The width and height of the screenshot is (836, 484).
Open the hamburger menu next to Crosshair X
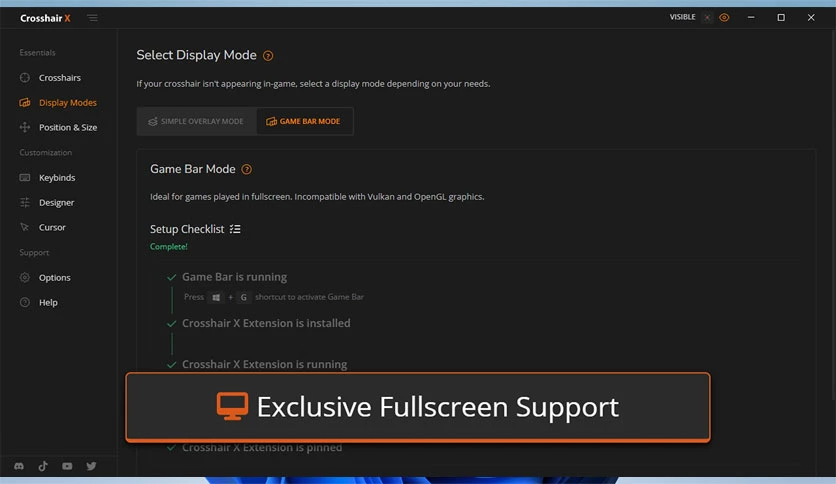point(92,18)
